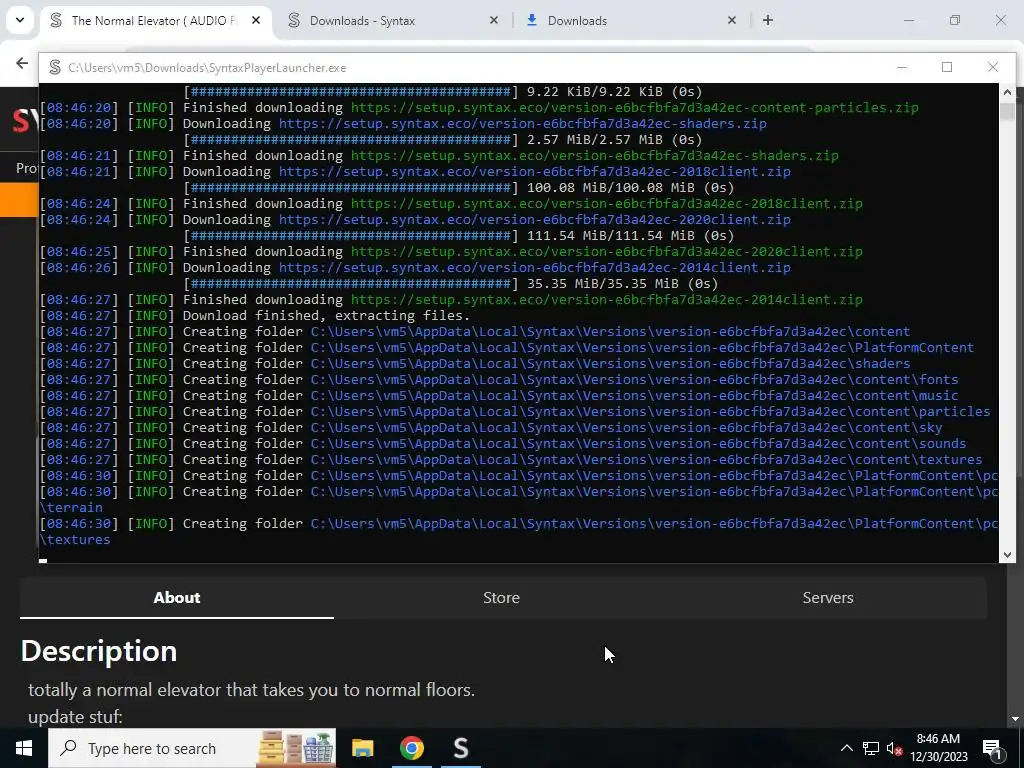
Task: Click the content-particles.zip finished link
Action: click(x=634, y=107)
